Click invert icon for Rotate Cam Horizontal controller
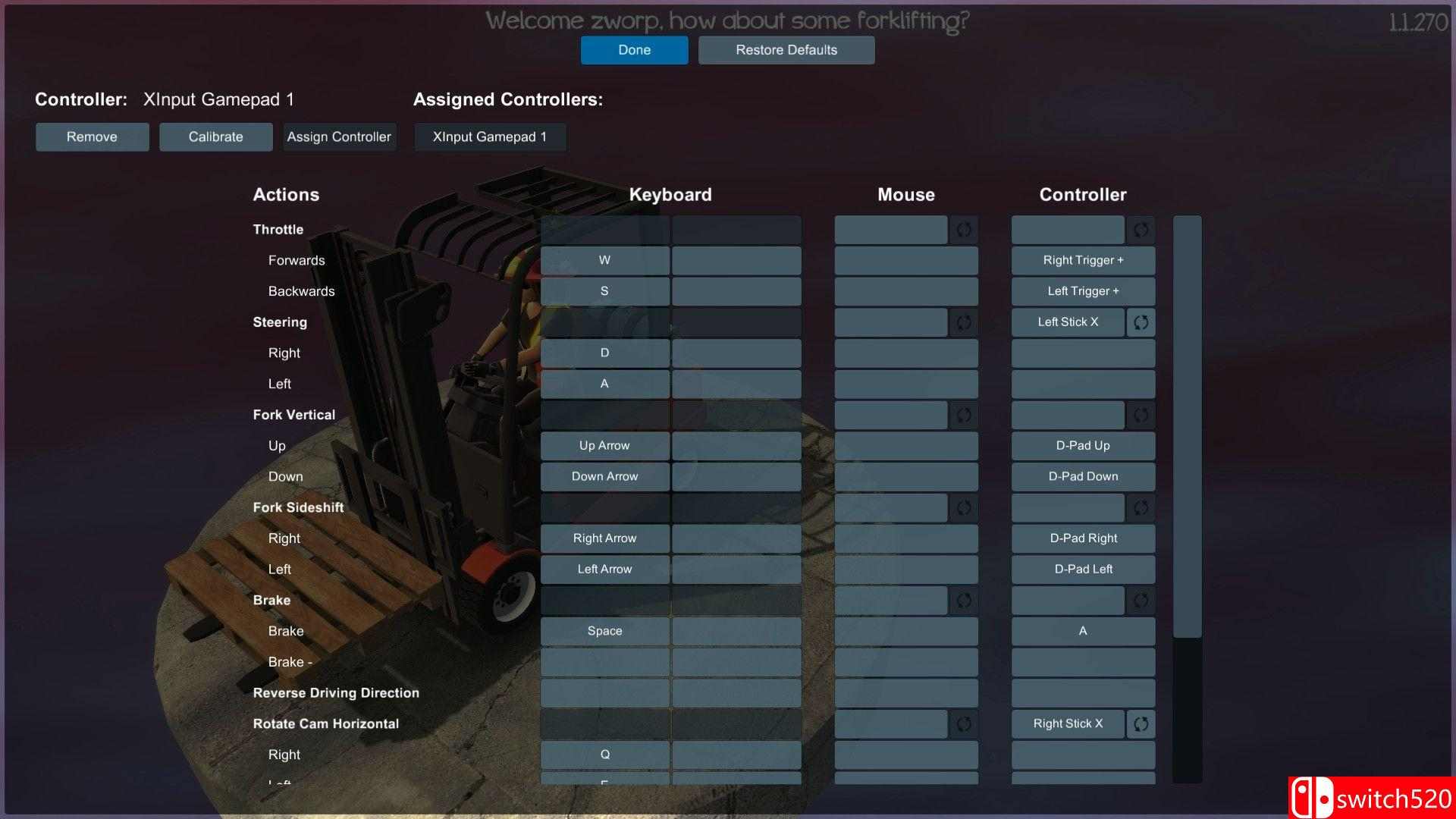 click(1141, 724)
